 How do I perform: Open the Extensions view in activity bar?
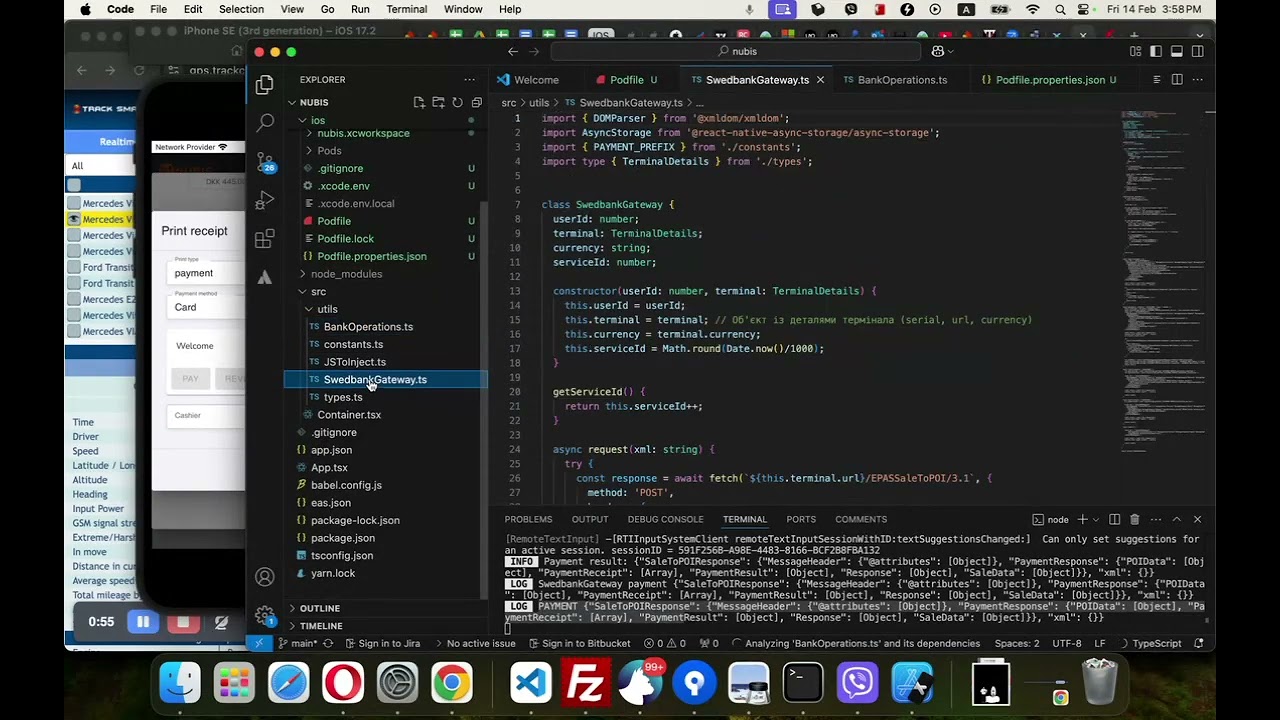click(265, 239)
